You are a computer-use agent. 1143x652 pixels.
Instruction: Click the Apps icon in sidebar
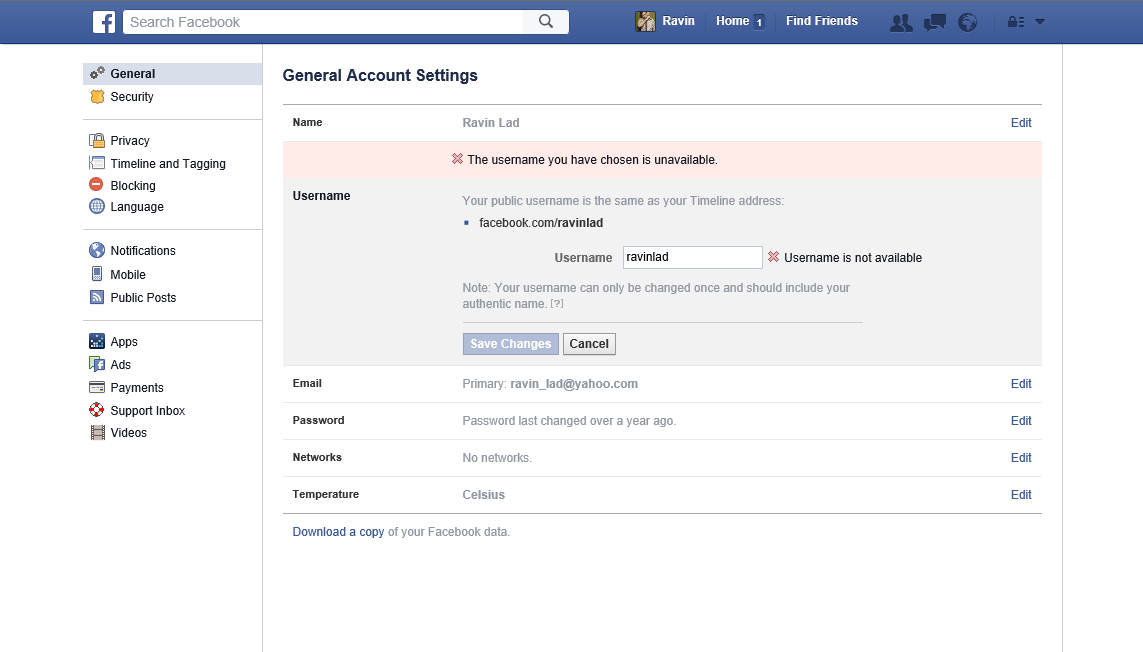[97, 341]
